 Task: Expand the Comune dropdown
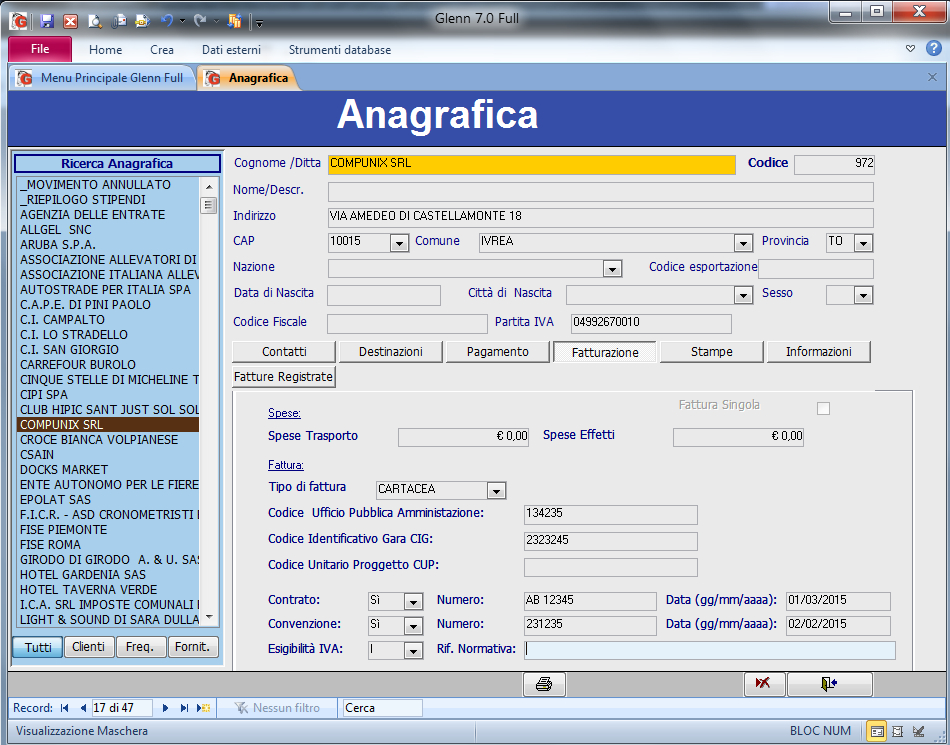(743, 243)
